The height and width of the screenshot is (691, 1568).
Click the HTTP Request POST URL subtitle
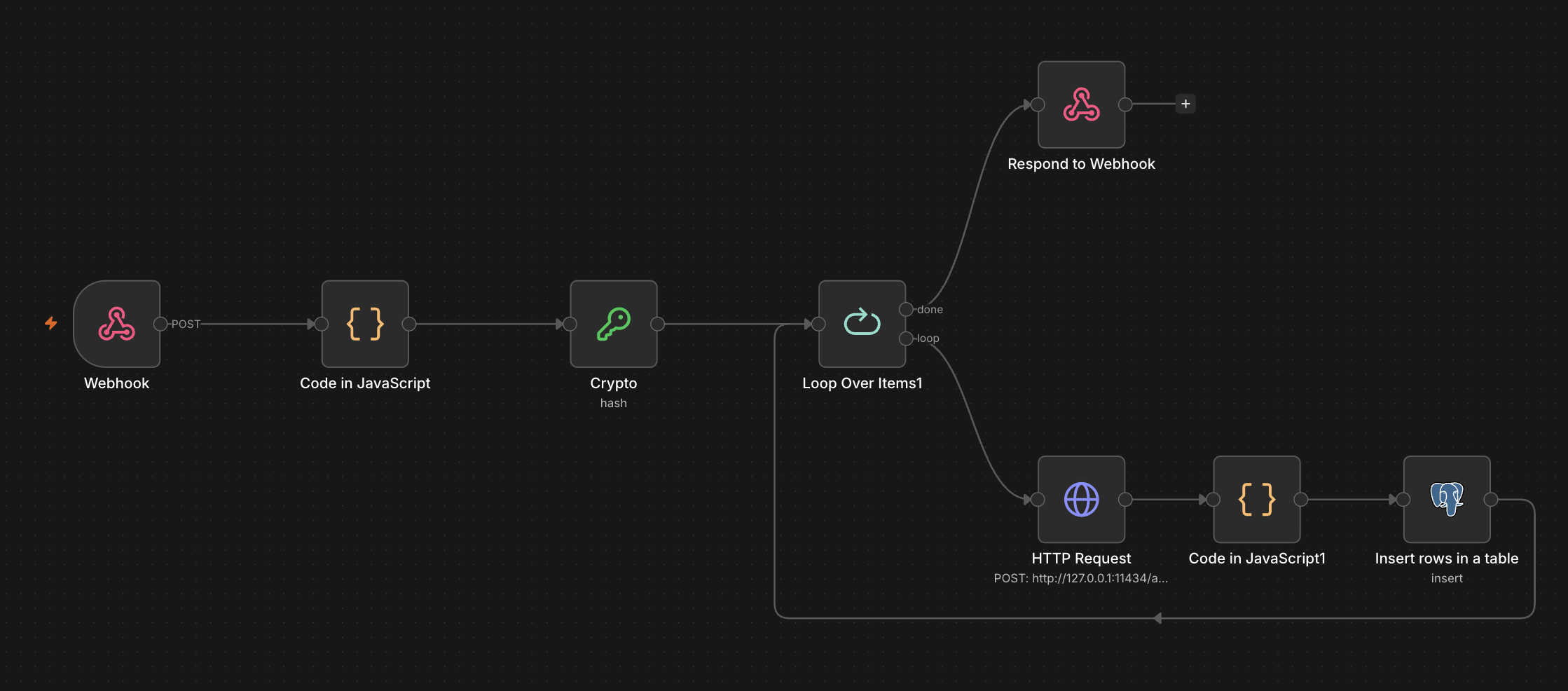[1081, 578]
